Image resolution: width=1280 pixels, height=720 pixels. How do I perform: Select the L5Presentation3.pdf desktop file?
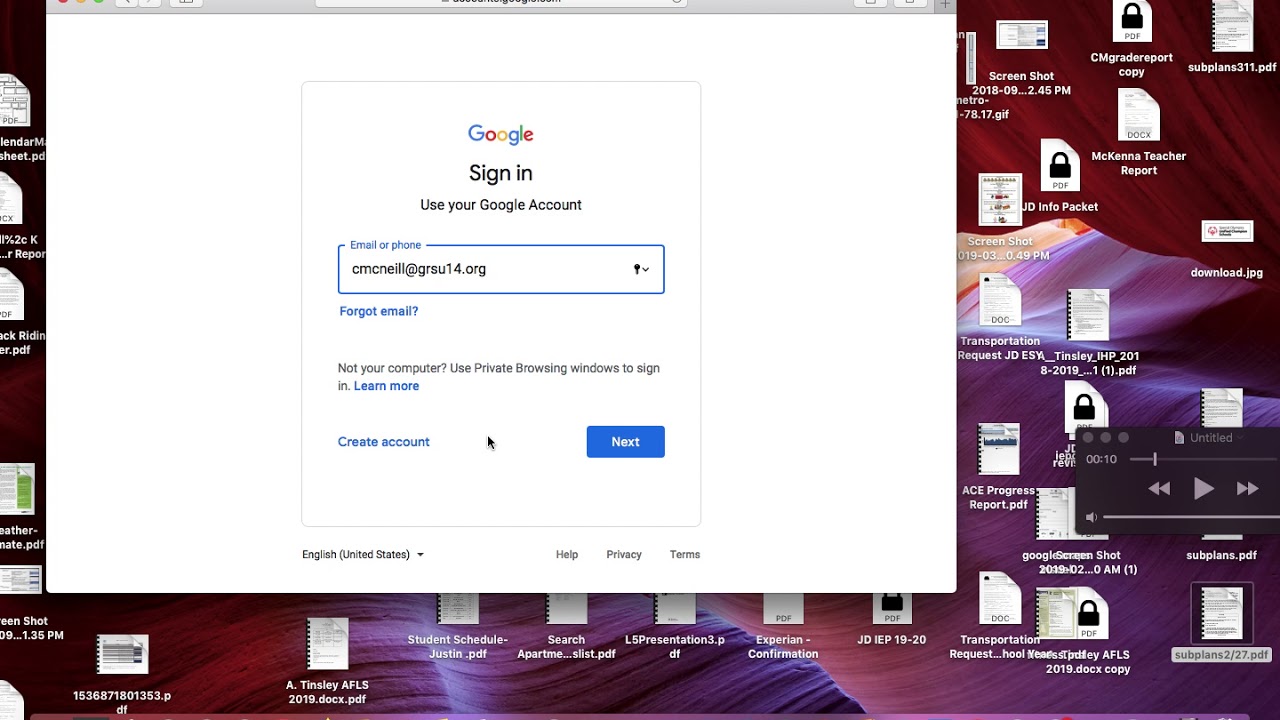(674, 609)
